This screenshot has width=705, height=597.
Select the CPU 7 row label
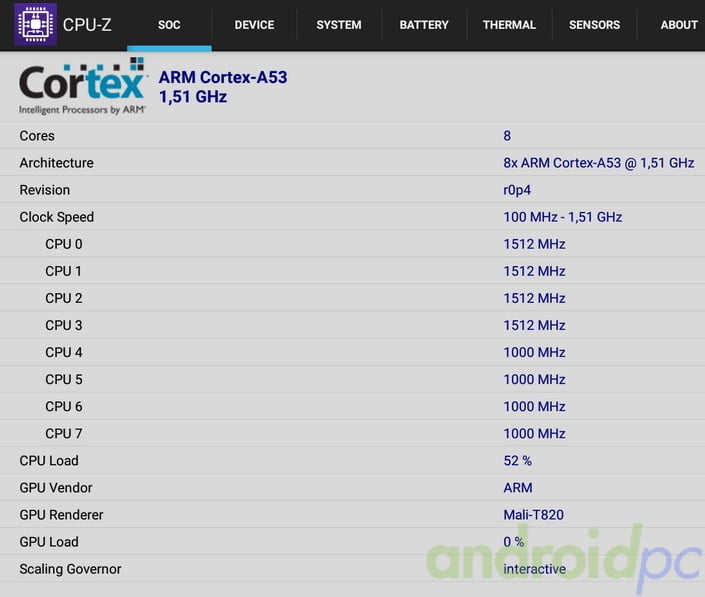(x=64, y=433)
